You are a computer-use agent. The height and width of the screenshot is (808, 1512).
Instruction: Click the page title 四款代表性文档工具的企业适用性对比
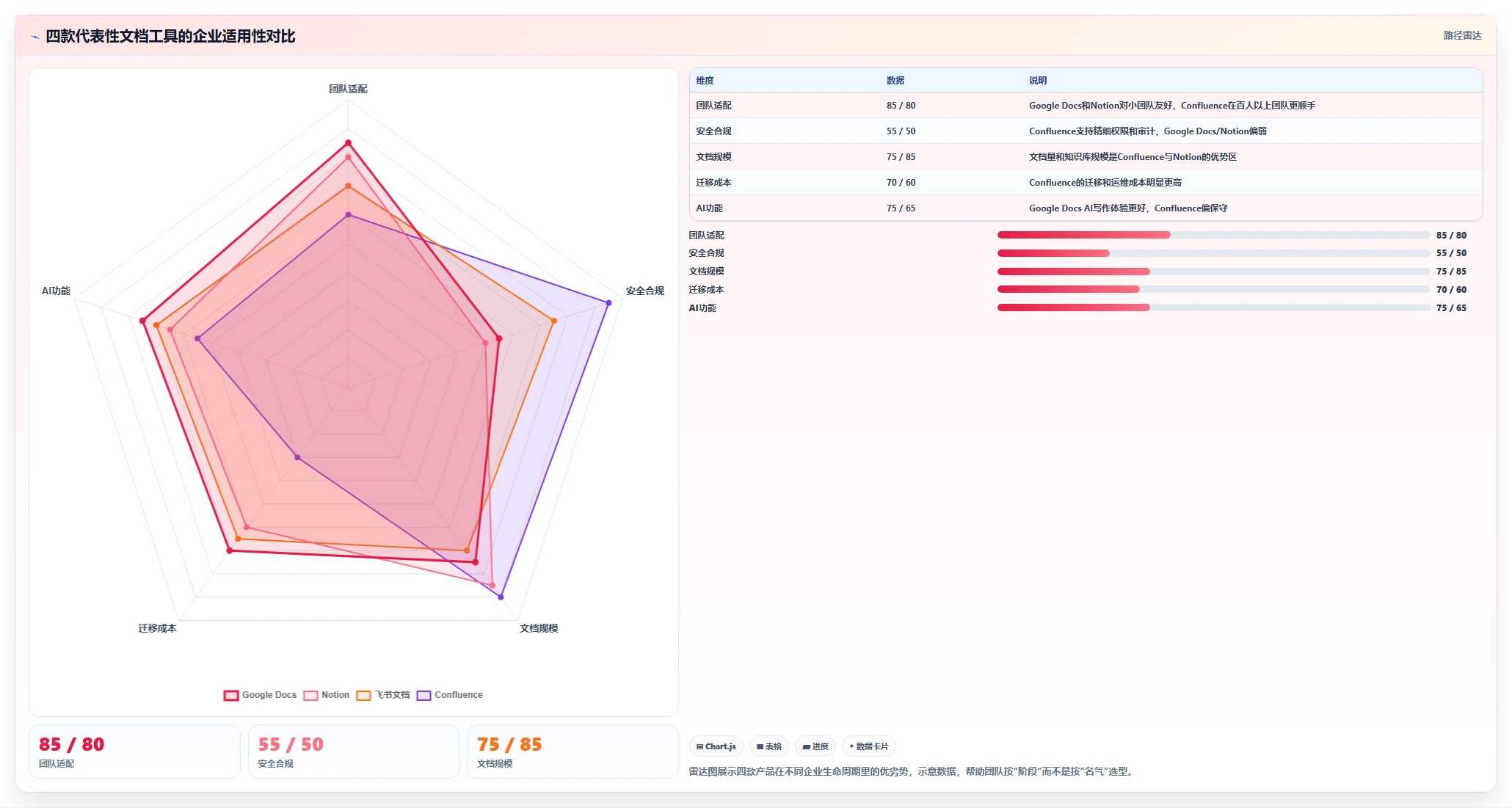170,37
